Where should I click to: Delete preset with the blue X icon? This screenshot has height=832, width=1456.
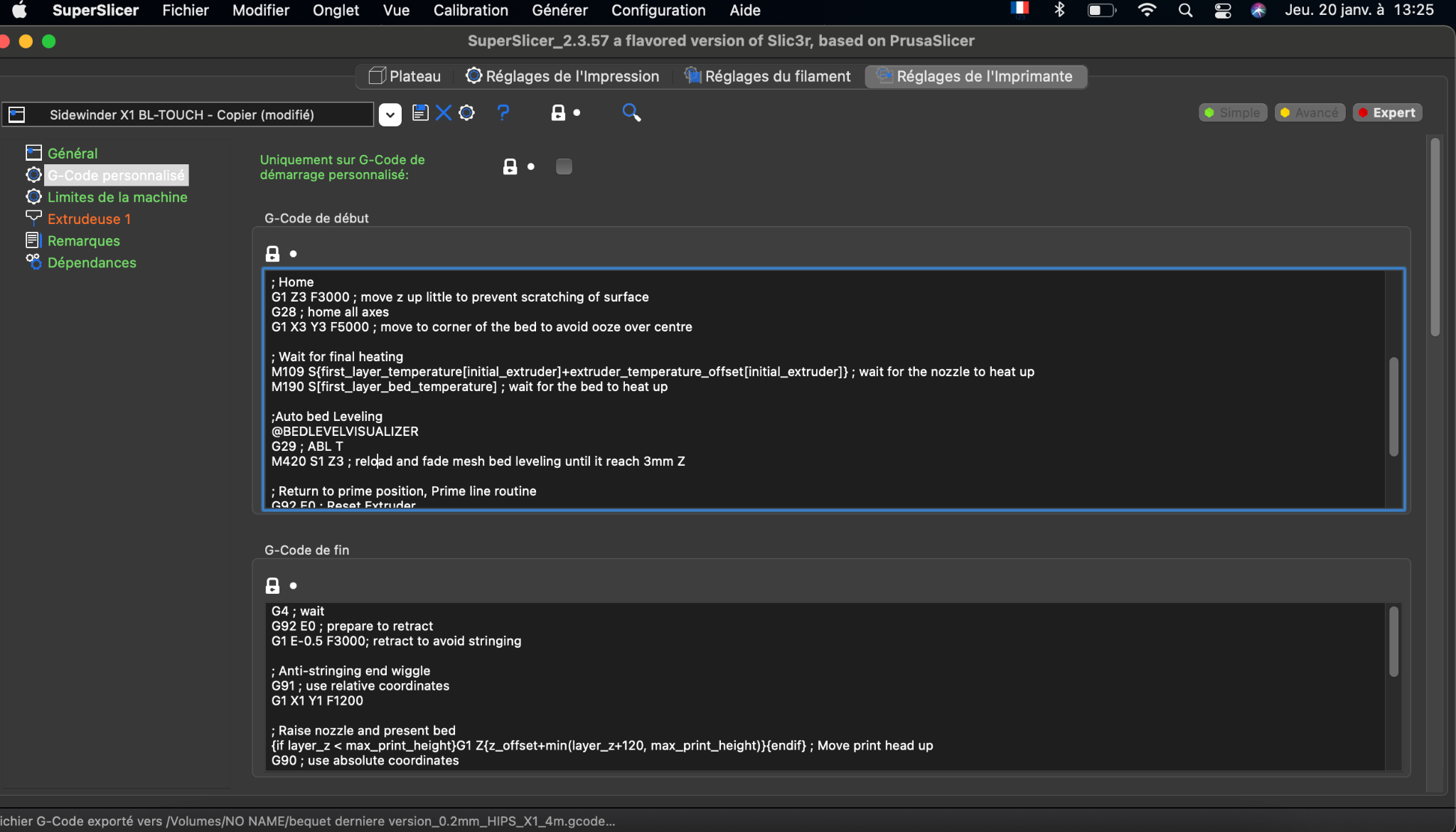444,113
